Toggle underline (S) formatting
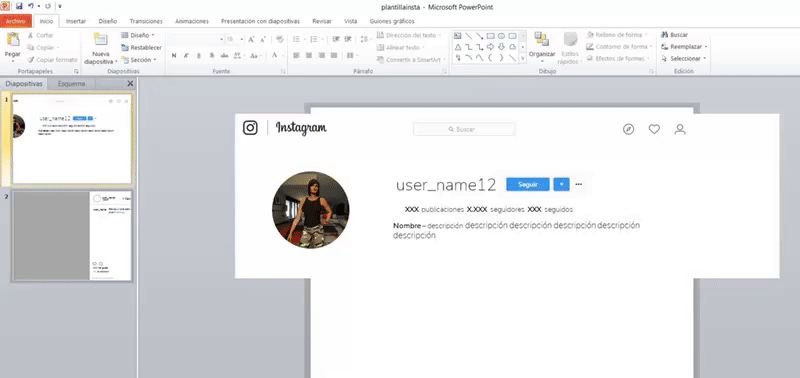This screenshot has height=378, width=800. [x=199, y=56]
